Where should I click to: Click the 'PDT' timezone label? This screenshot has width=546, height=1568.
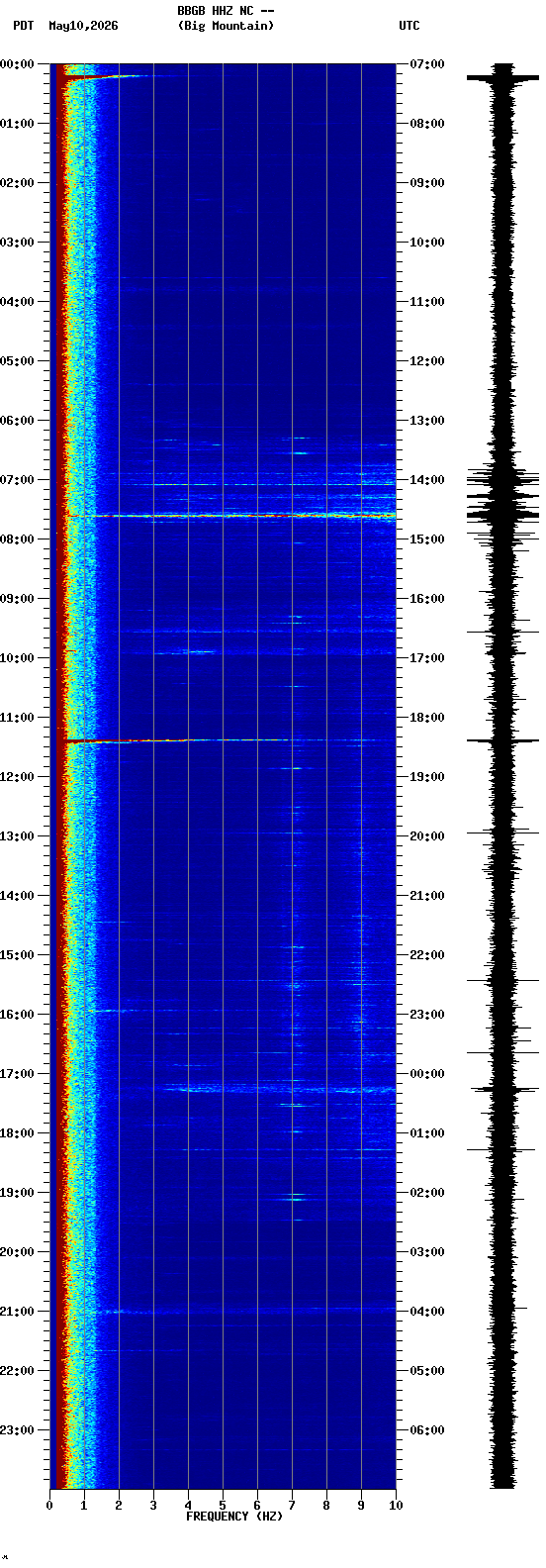coord(23,26)
